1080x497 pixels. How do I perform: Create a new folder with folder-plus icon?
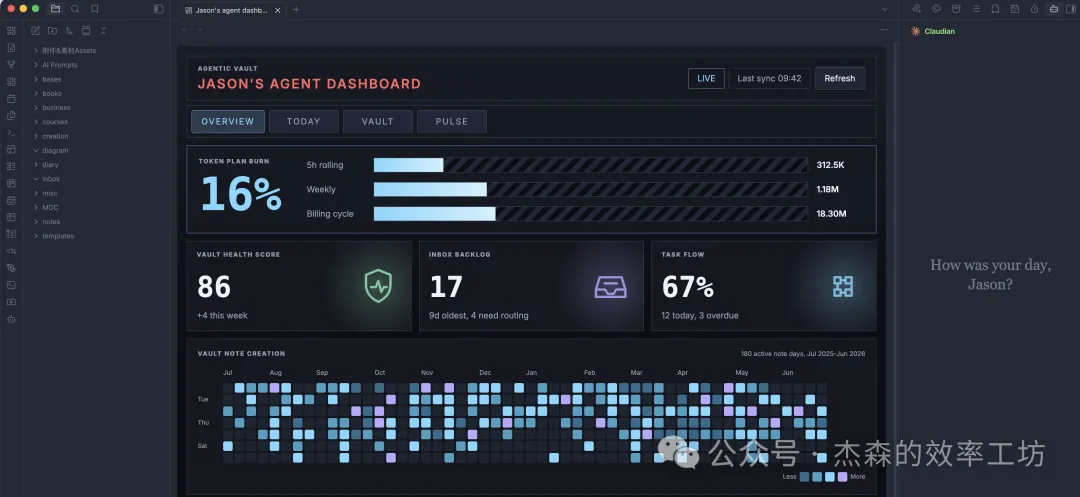pyautogui.click(x=52, y=31)
